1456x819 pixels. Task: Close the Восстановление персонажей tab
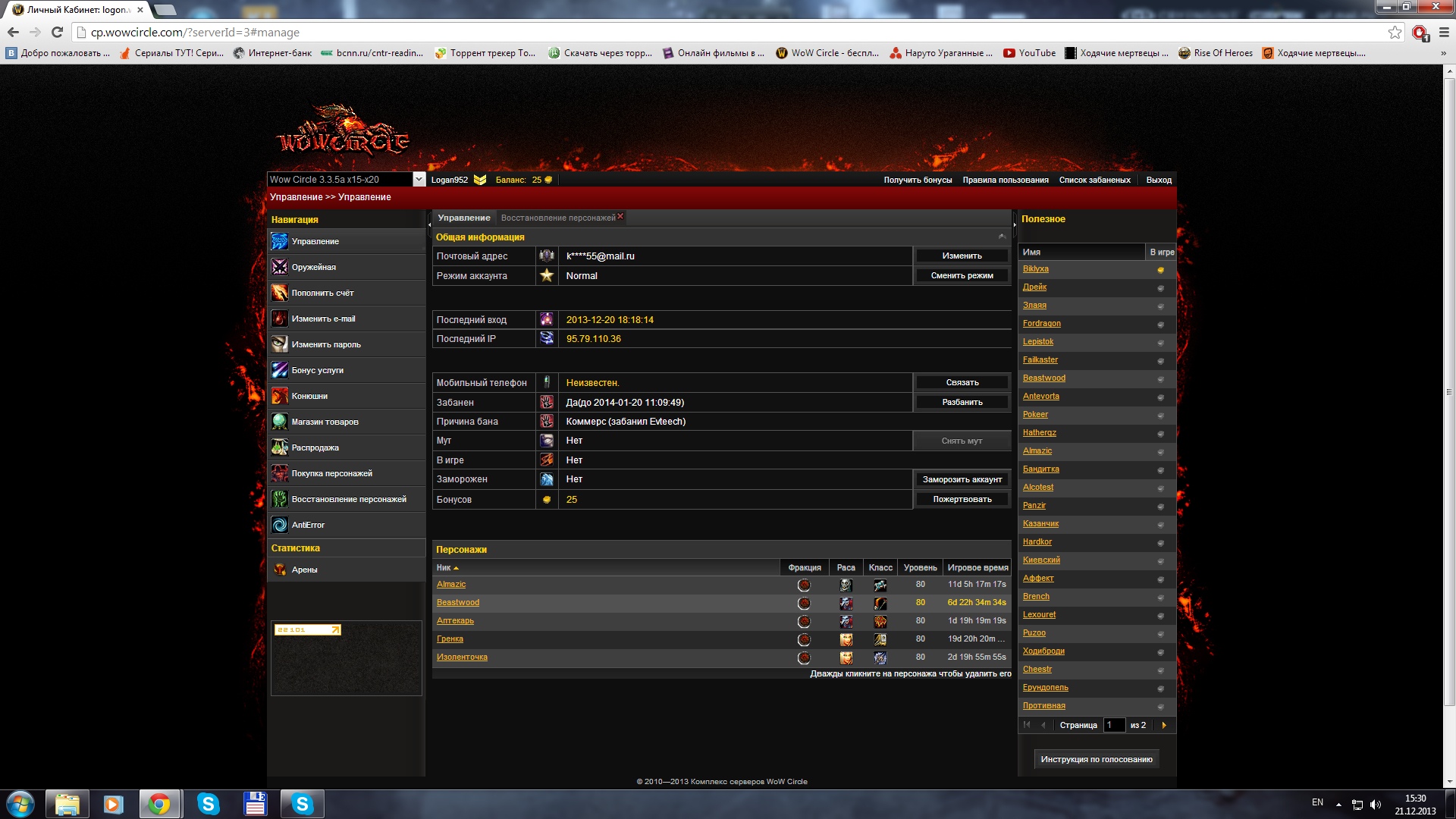pyautogui.click(x=620, y=216)
